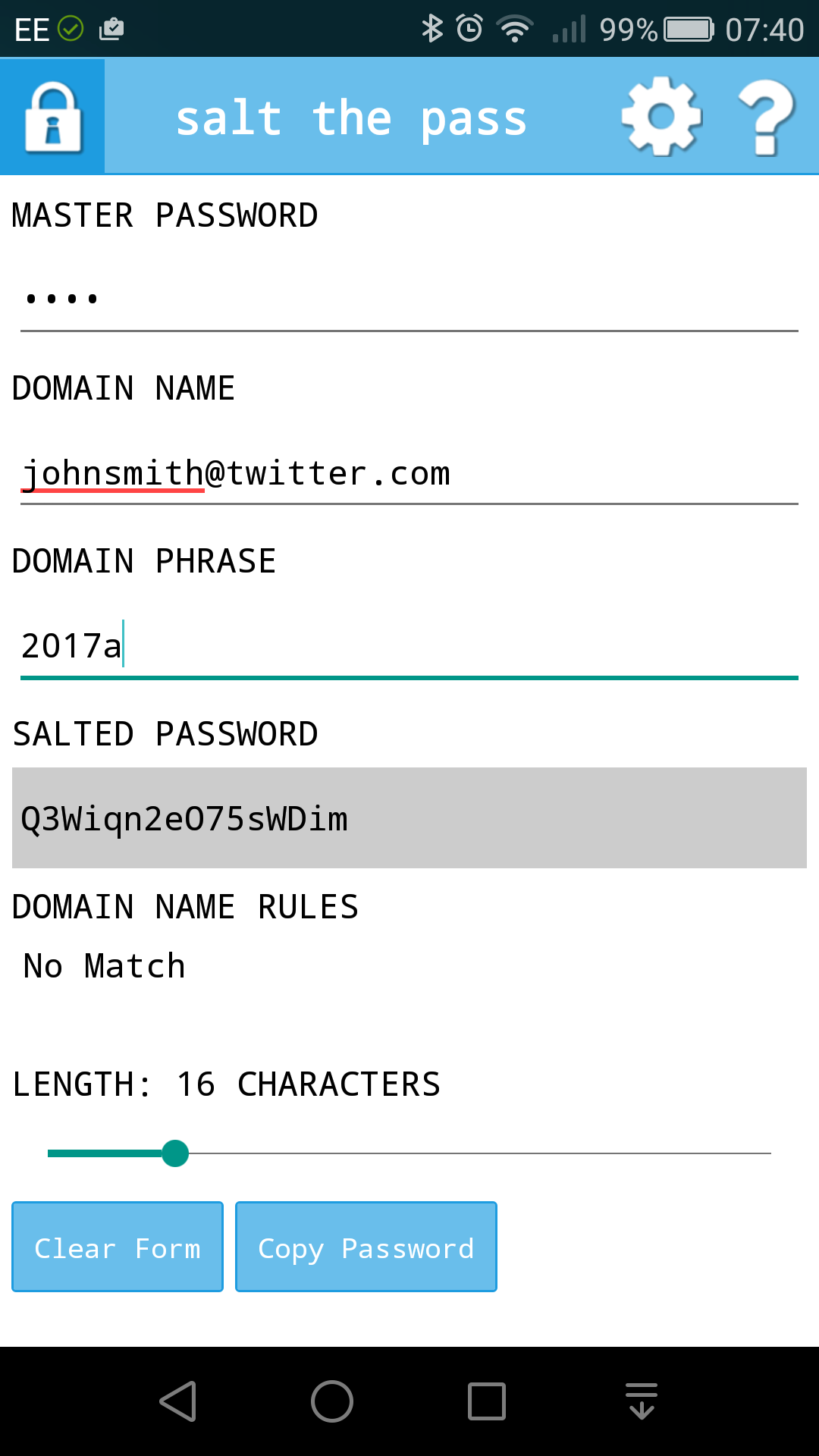
Task: Open settings via the gear icon
Action: point(661,116)
